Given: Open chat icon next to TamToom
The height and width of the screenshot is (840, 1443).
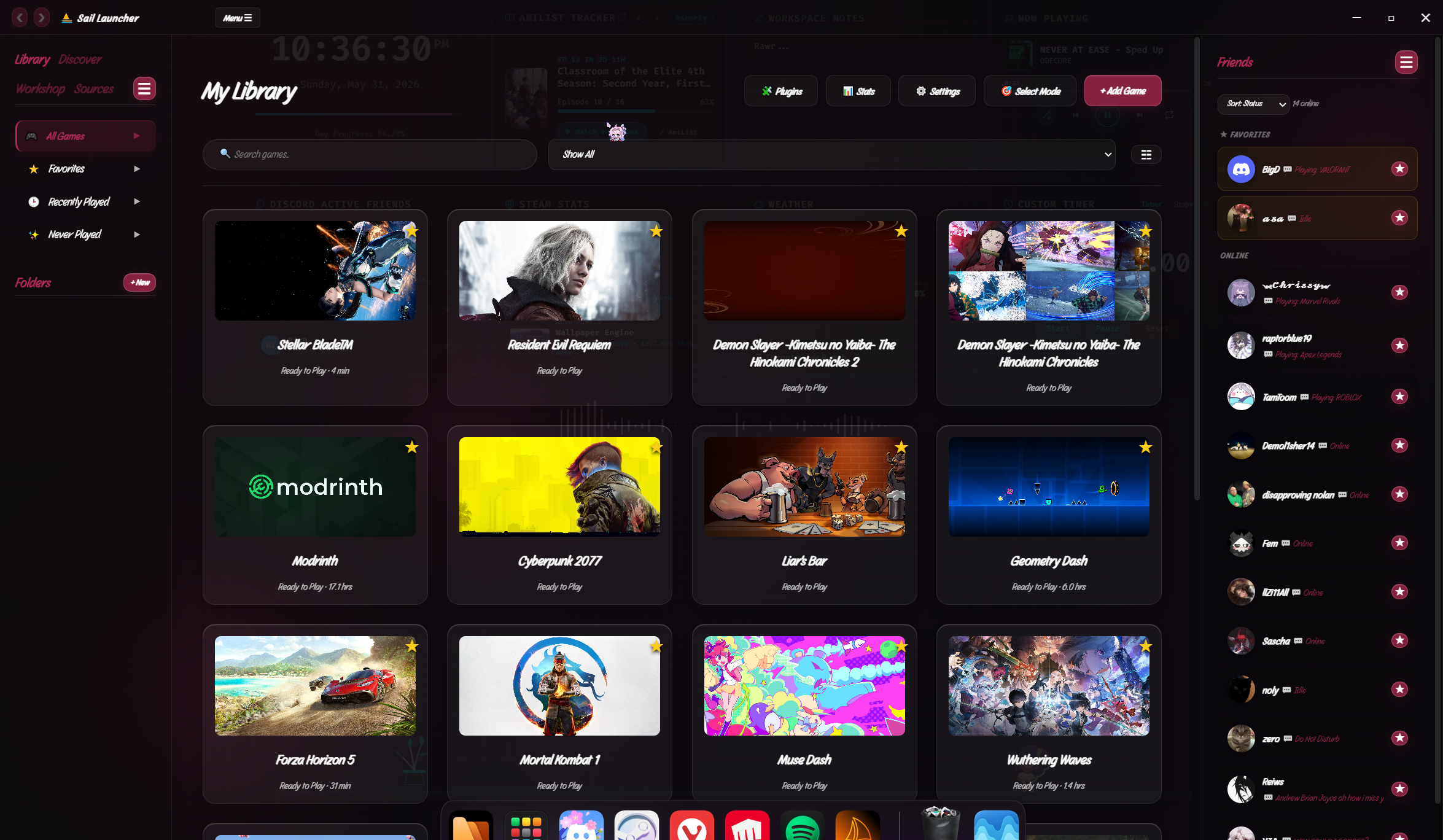Looking at the screenshot, I should pyautogui.click(x=1304, y=397).
